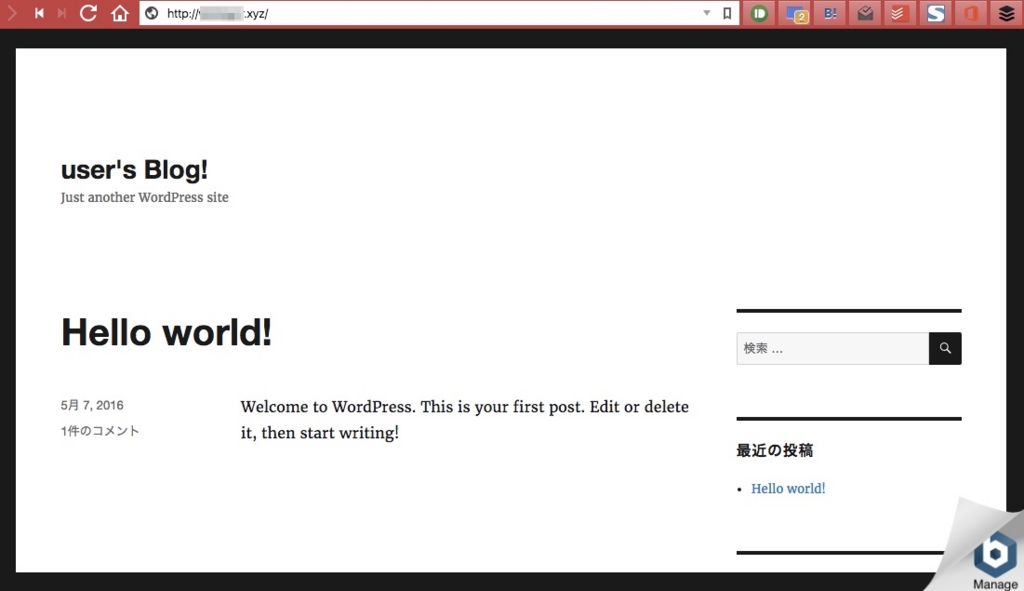The height and width of the screenshot is (591, 1024).
Task: Click the 5月 7, 2016 post date link
Action: [92, 406]
